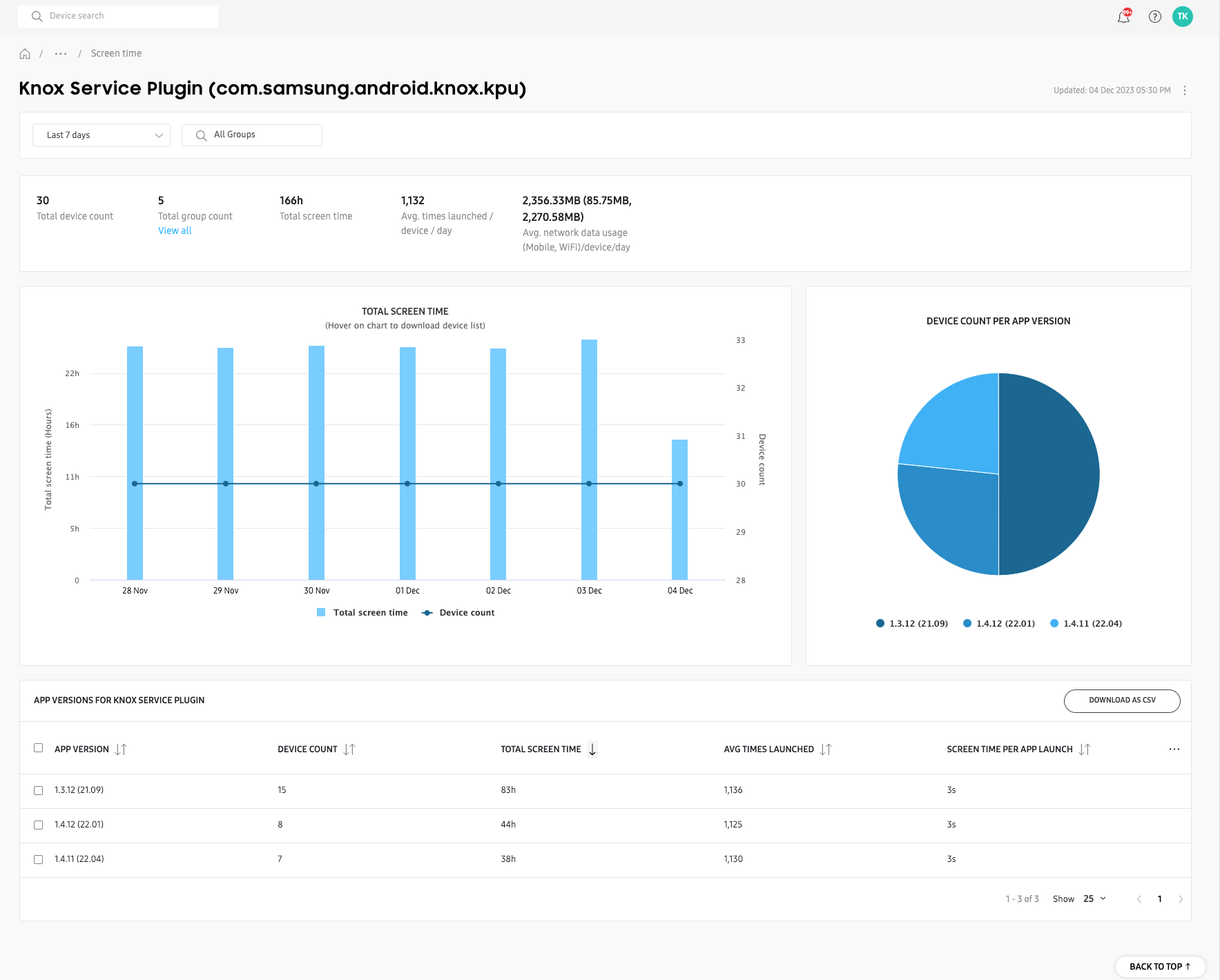Go to home via breadcrumb icon
Screen dimensions: 1220x980
(x=25, y=54)
